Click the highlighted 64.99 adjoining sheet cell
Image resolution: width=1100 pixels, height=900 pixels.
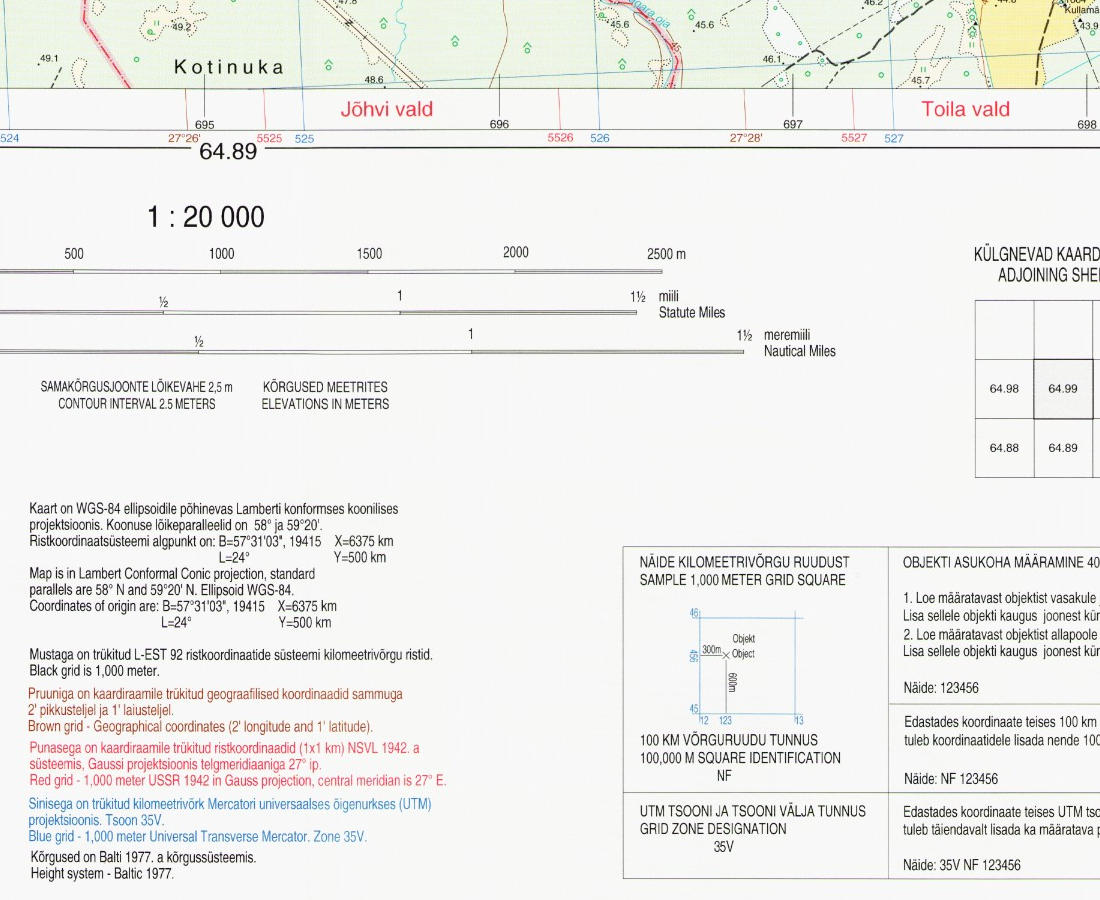tap(1063, 389)
